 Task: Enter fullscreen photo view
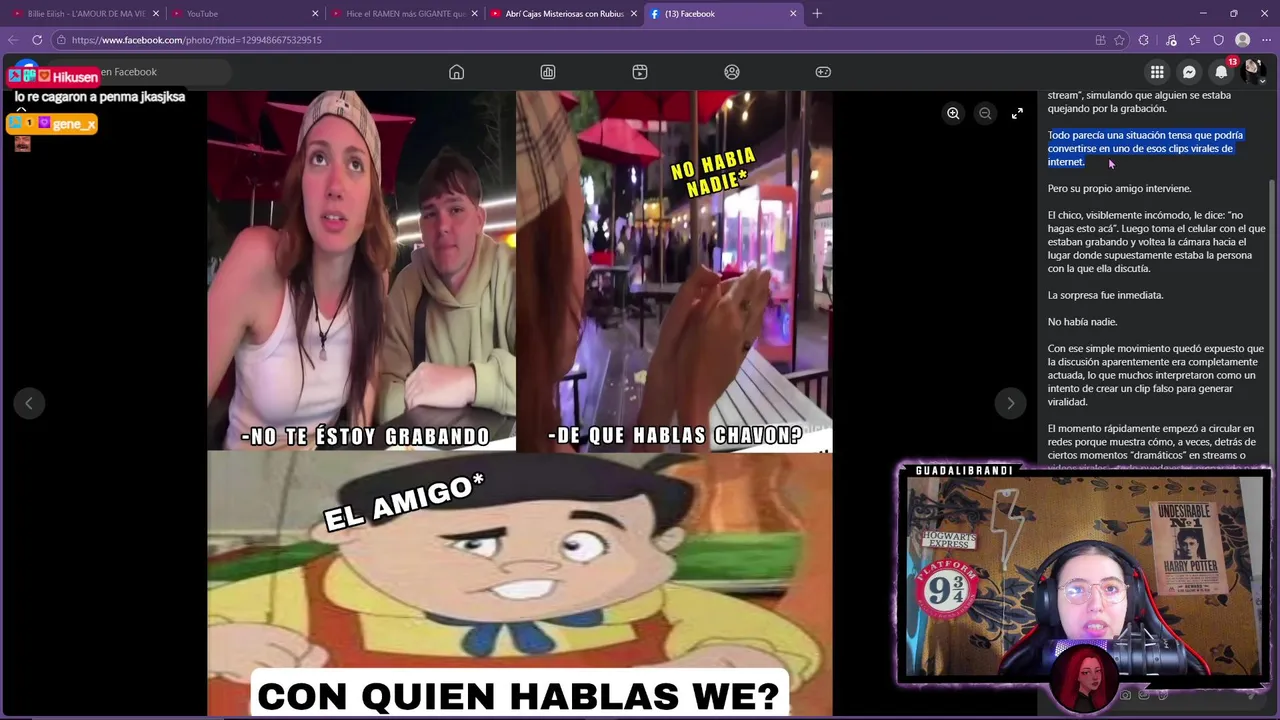point(1017,114)
